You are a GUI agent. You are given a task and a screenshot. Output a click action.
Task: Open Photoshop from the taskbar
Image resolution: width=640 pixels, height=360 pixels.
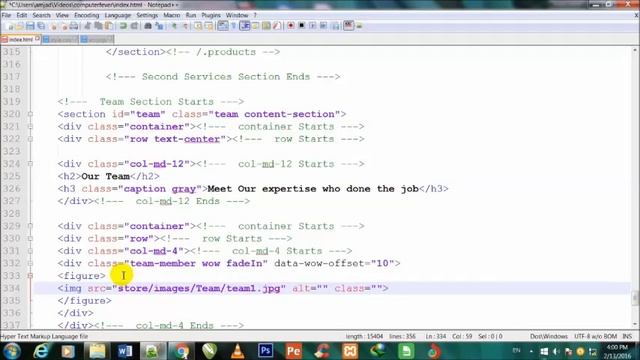[265, 351]
